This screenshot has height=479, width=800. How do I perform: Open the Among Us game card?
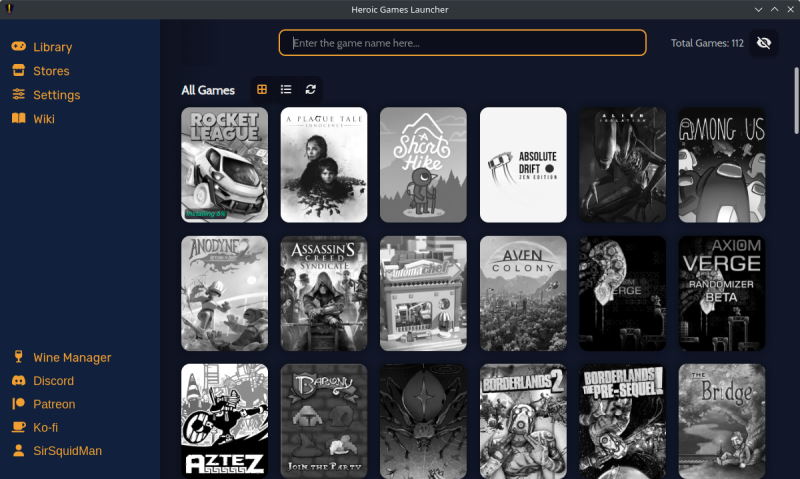721,165
